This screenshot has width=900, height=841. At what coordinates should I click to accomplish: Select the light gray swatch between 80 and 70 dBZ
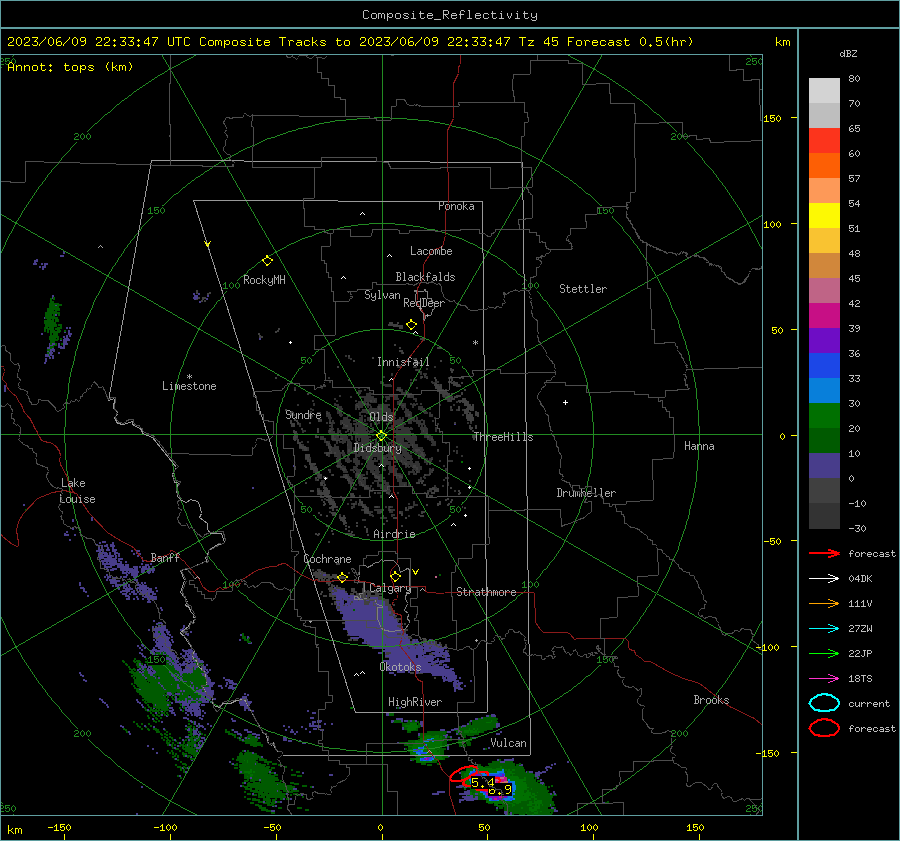(824, 91)
